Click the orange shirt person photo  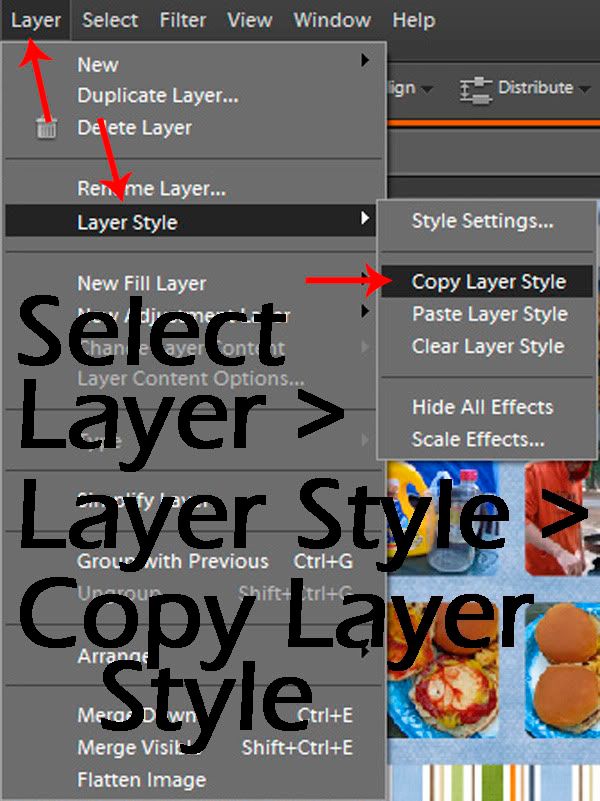point(562,519)
